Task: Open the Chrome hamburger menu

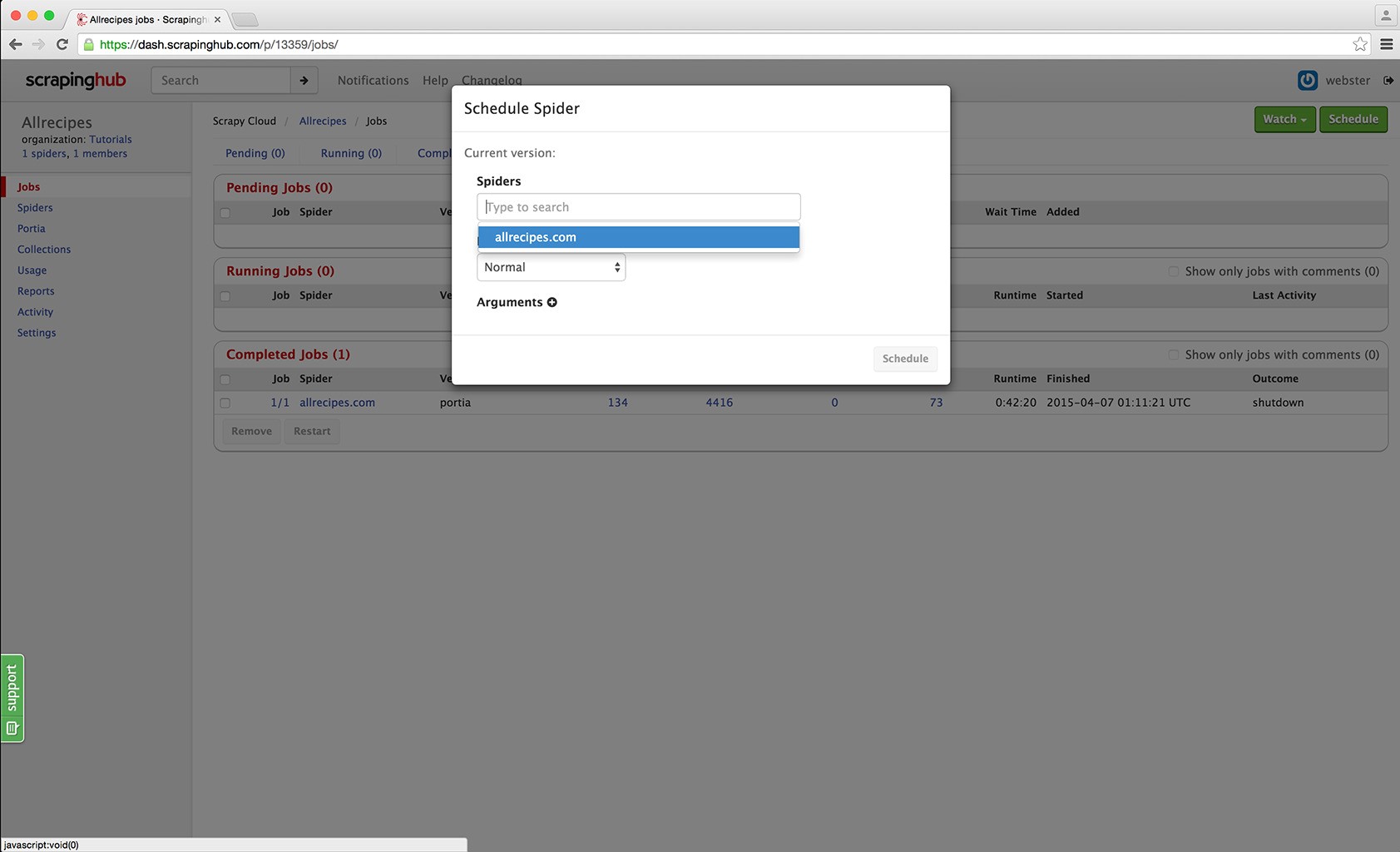Action: pyautogui.click(x=1386, y=44)
